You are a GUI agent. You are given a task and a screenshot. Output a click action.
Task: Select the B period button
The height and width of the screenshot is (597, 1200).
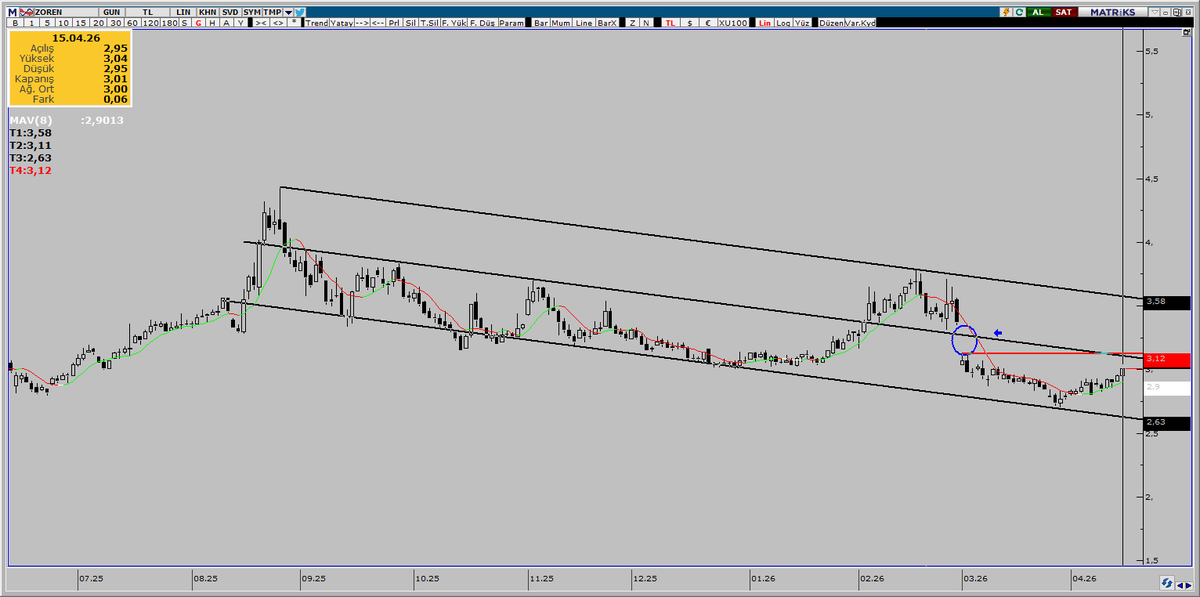pos(15,23)
